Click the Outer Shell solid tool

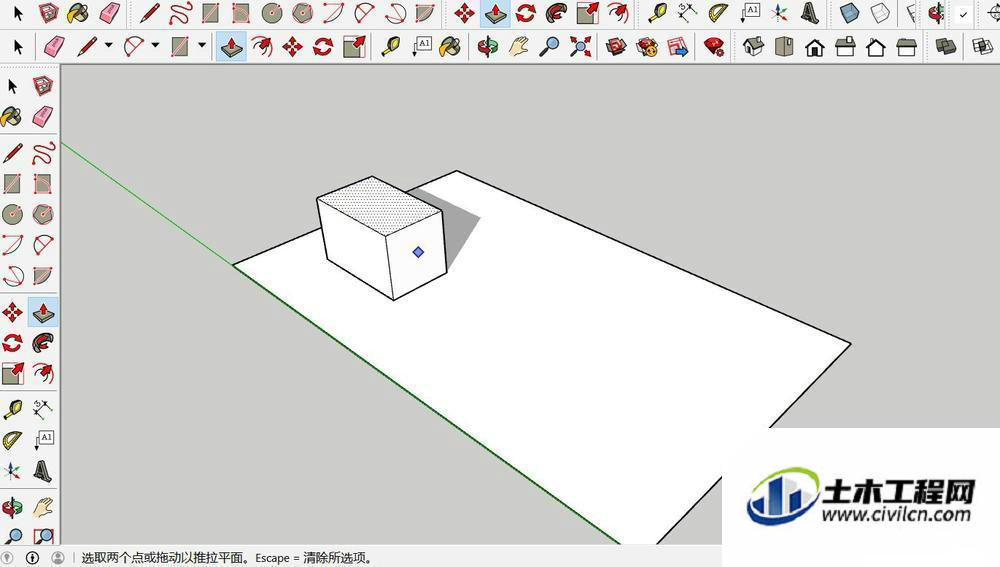pos(945,47)
